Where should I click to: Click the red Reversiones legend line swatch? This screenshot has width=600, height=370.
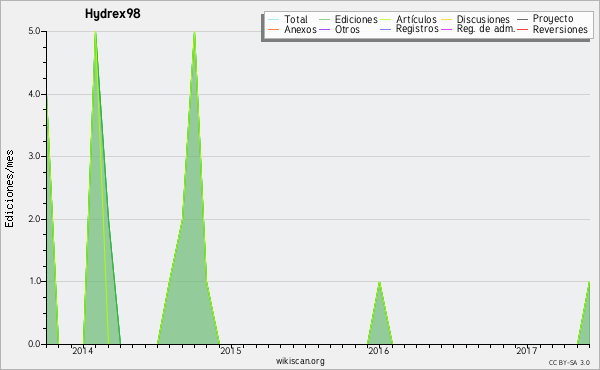pyautogui.click(x=522, y=29)
